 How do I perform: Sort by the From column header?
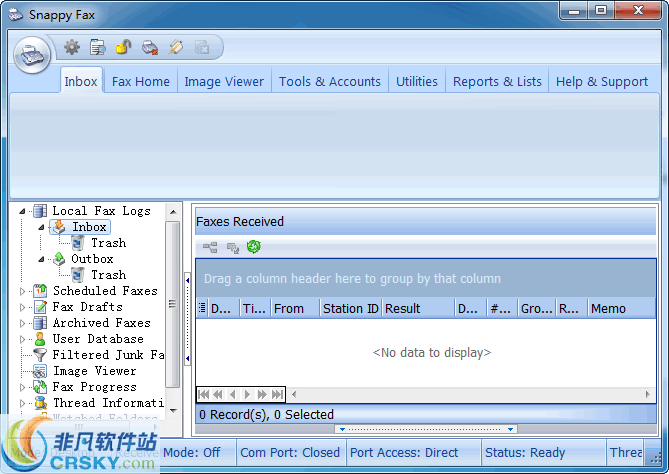click(295, 308)
